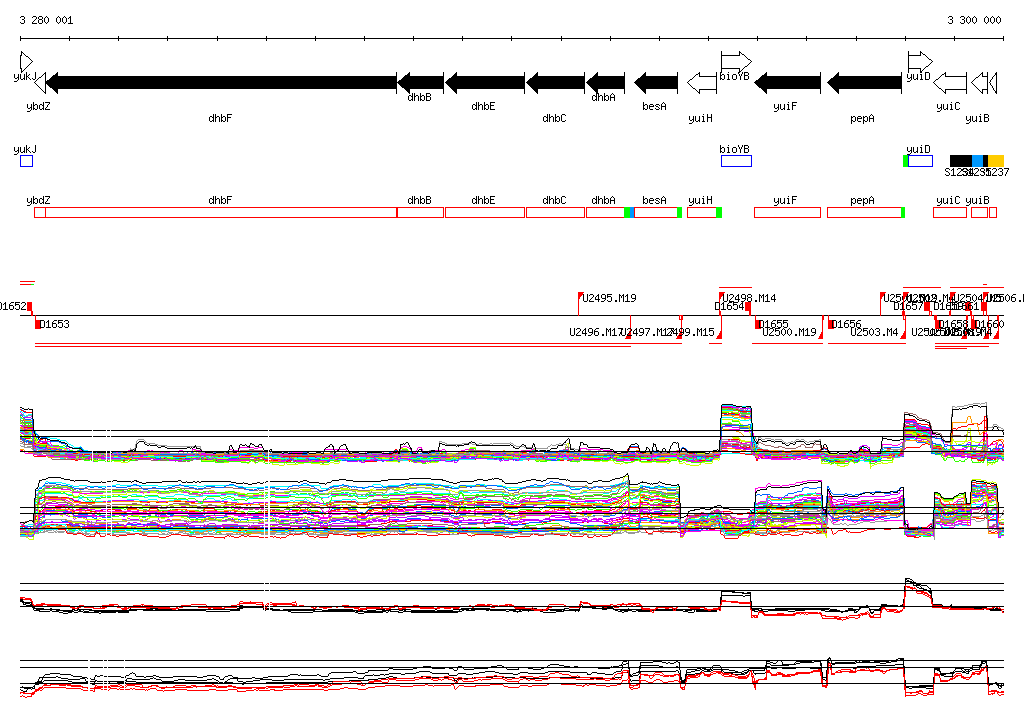Click the D1653 downshift marker label
Viewport: 1024px width, 714px height.
(55, 324)
